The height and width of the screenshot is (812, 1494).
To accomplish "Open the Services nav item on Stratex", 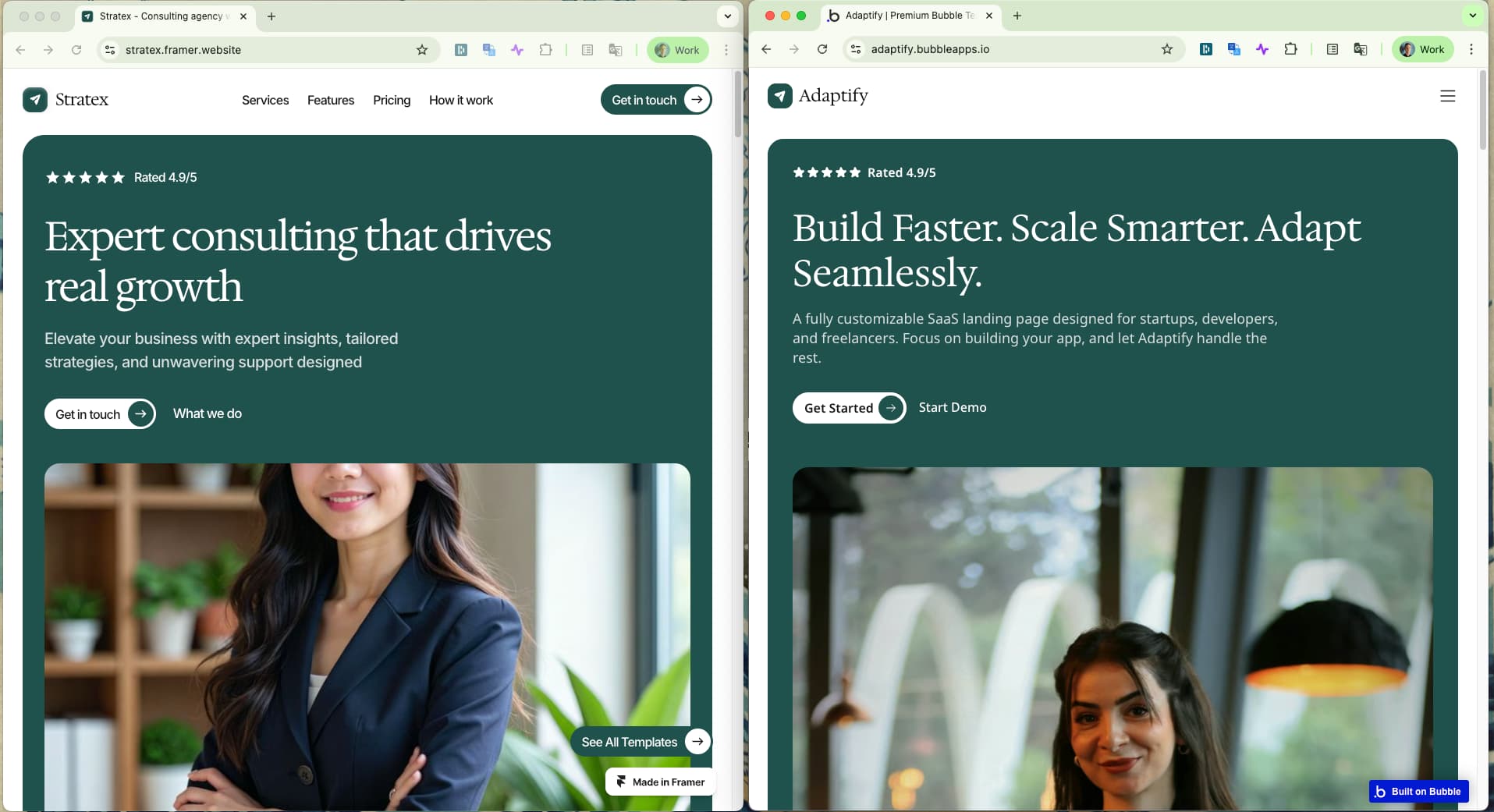I will coord(265,100).
